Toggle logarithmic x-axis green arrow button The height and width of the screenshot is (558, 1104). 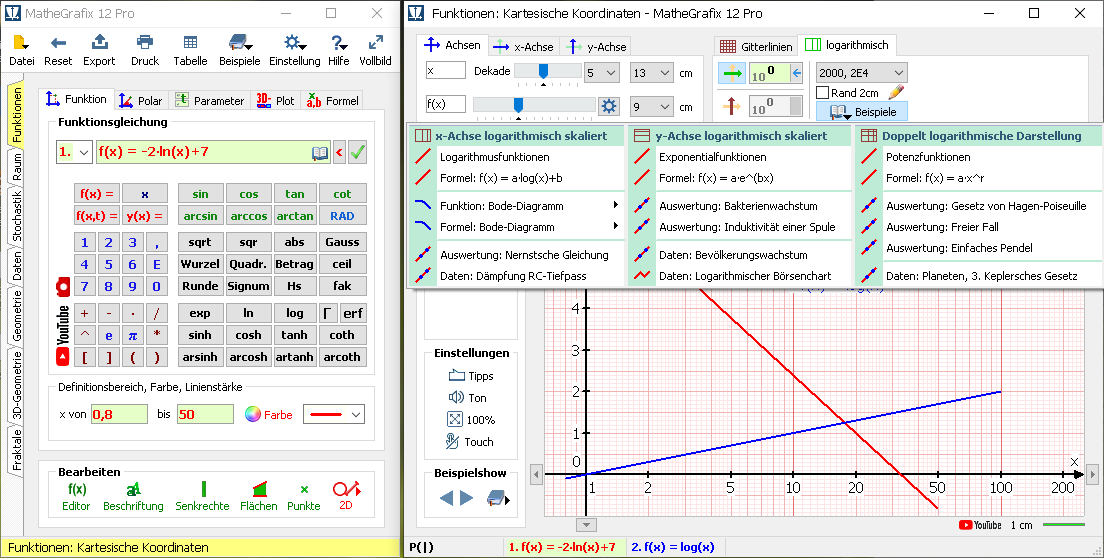coord(732,73)
